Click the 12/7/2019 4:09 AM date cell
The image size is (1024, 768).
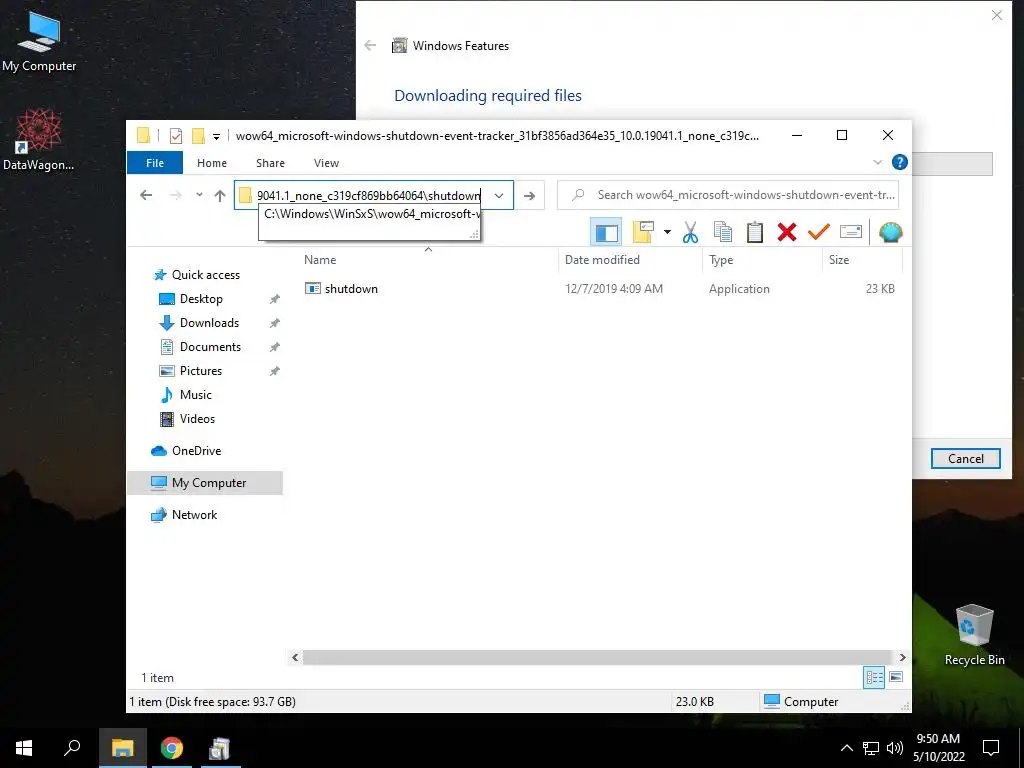tap(613, 289)
